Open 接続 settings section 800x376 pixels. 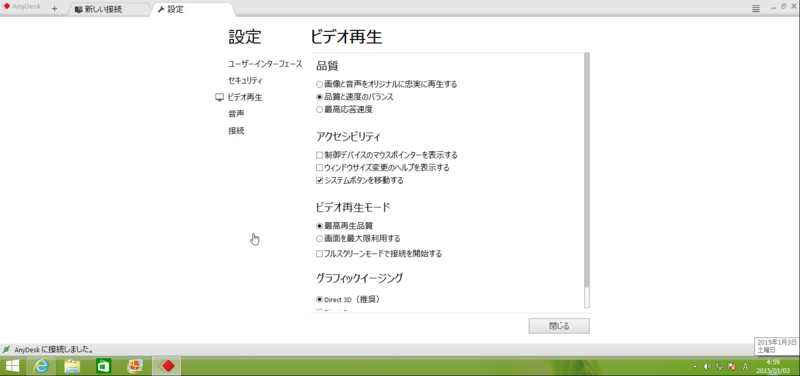click(236, 131)
